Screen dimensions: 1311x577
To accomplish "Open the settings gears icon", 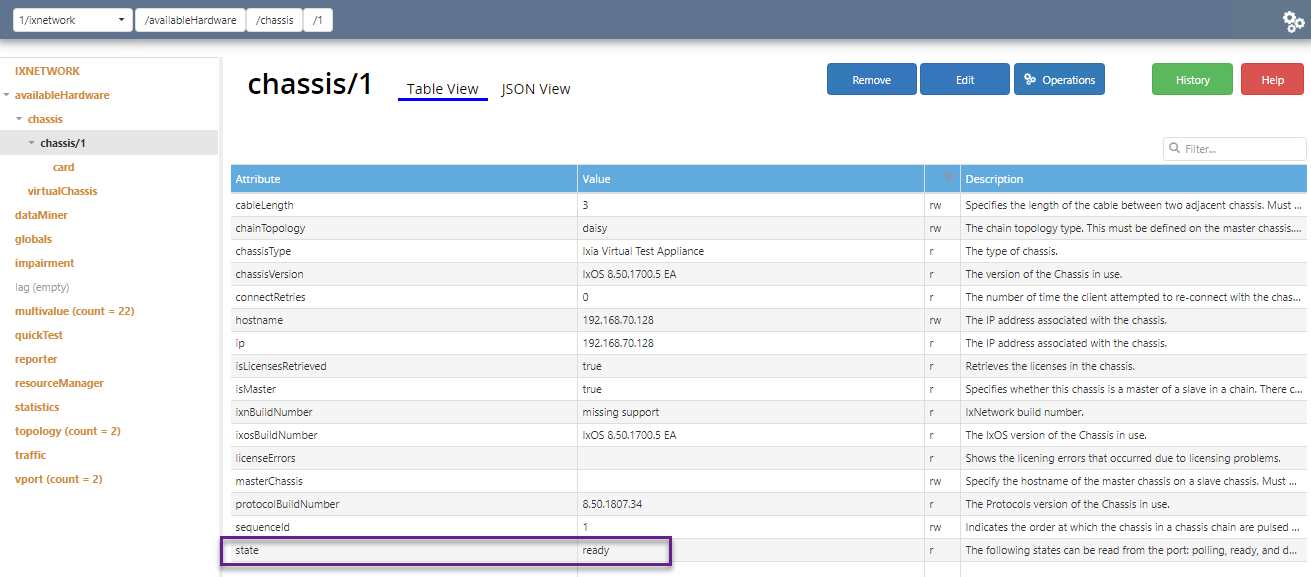I will [1292, 21].
